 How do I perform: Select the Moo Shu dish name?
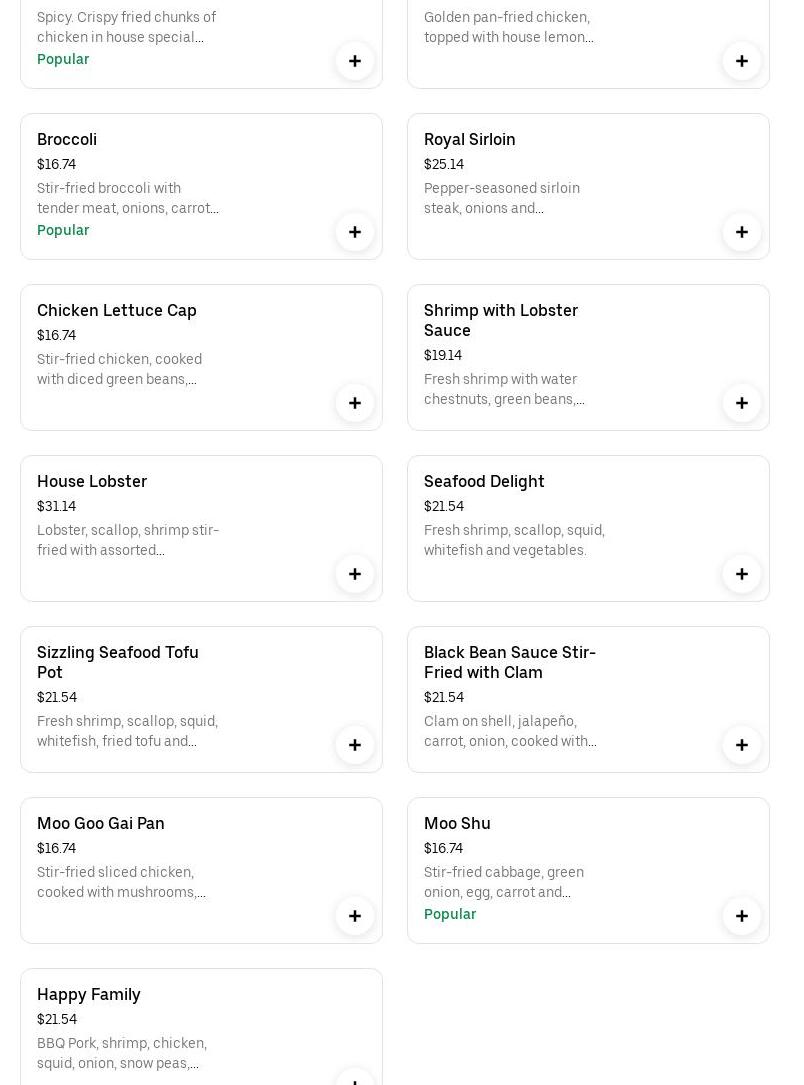pyautogui.click(x=457, y=823)
